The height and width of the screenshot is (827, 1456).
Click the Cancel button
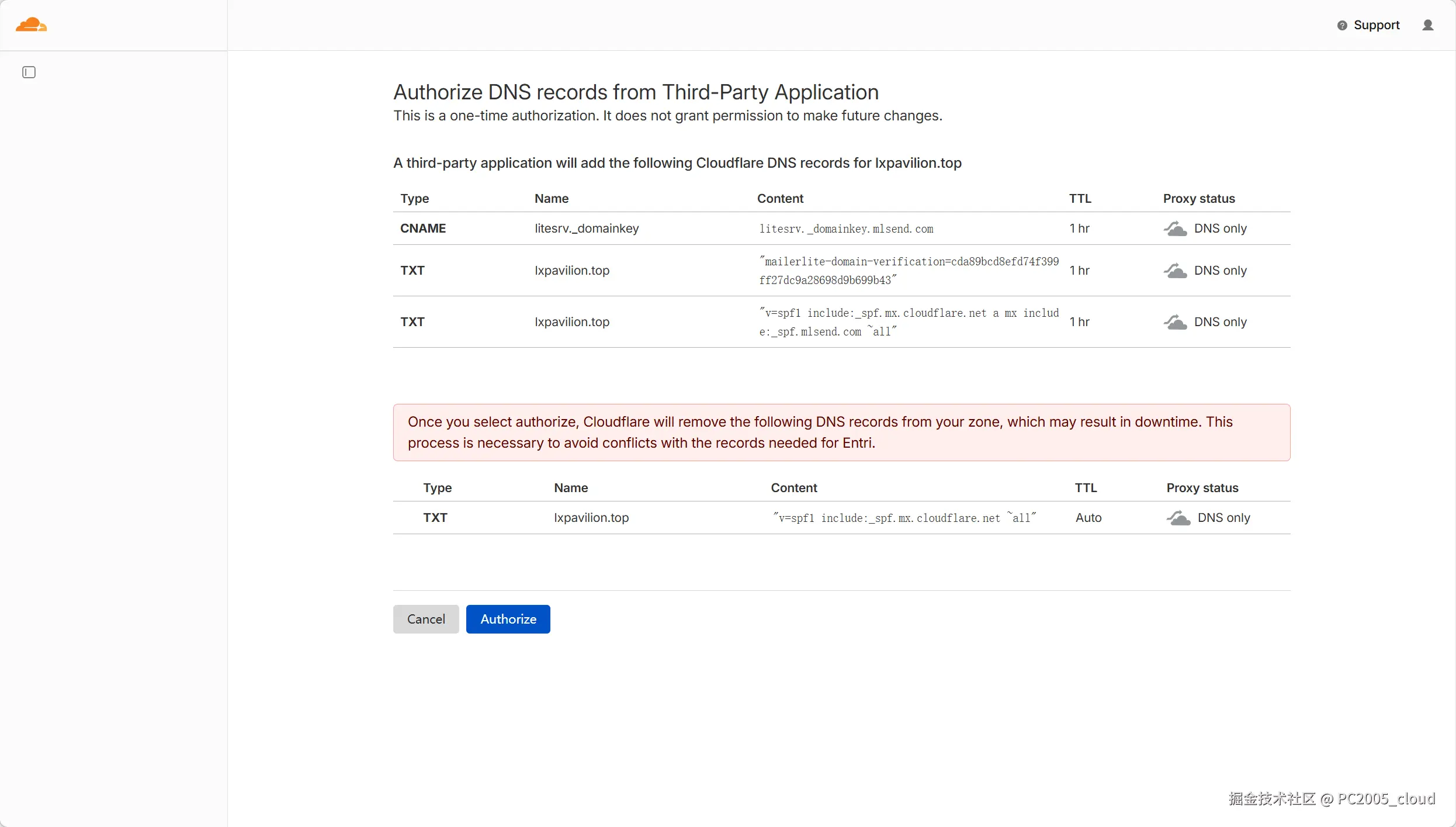coord(426,619)
